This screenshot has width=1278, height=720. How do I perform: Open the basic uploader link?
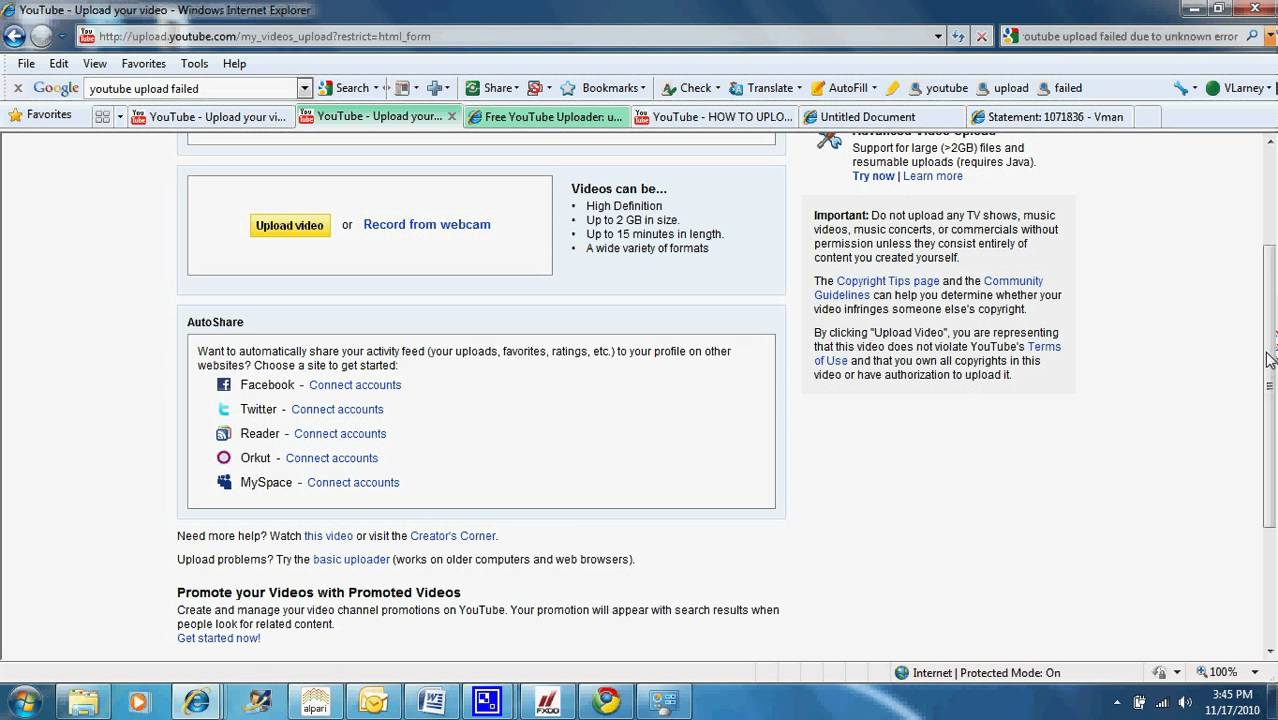(x=351, y=559)
